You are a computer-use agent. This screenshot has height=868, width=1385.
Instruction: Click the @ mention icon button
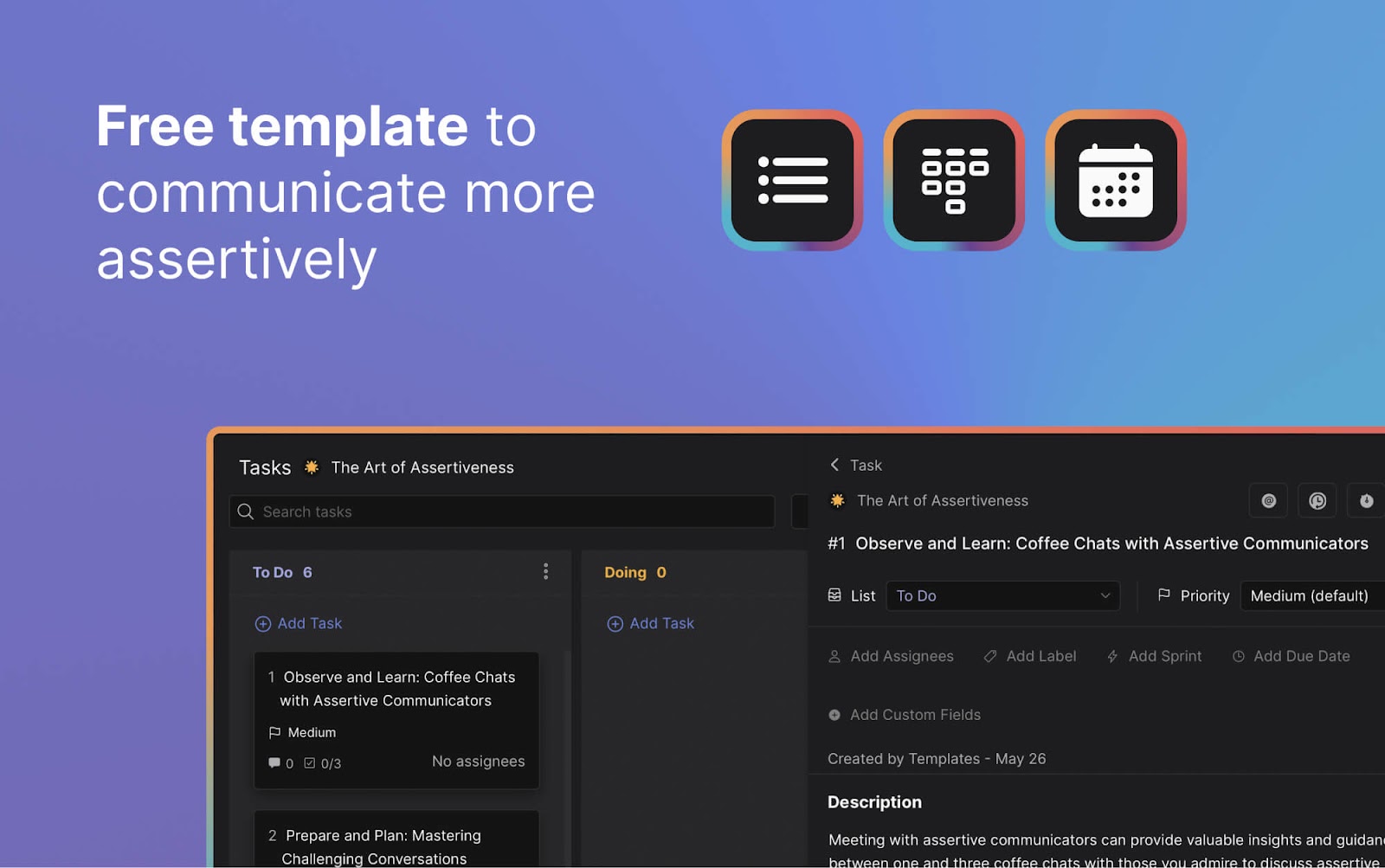click(1268, 501)
